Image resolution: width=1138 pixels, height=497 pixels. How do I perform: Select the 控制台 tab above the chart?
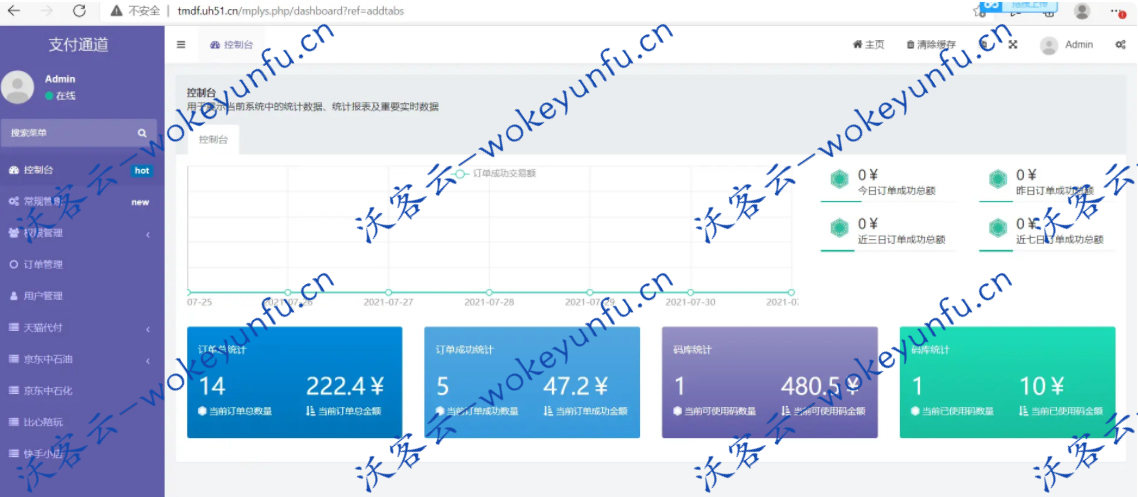click(213, 140)
